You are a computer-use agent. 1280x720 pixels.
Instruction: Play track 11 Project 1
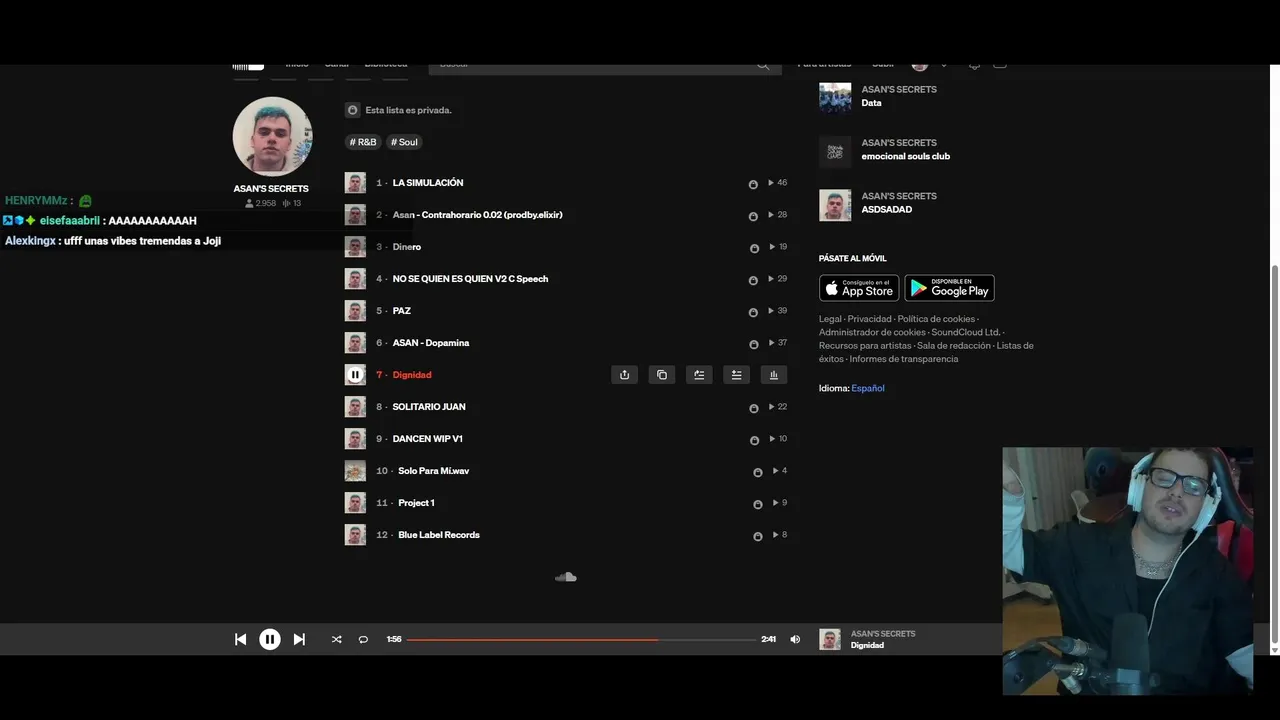[416, 503]
